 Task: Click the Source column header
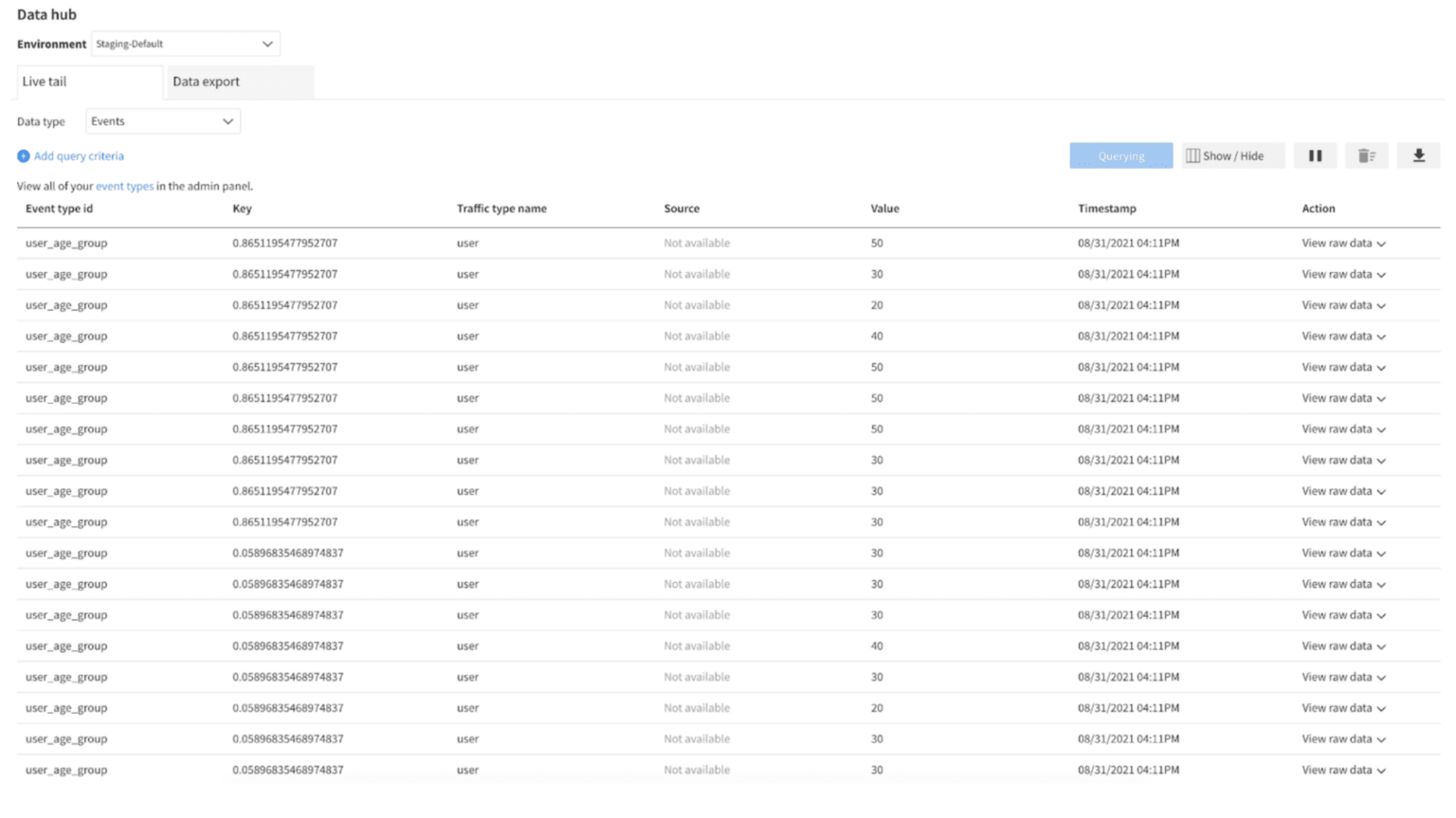(682, 209)
